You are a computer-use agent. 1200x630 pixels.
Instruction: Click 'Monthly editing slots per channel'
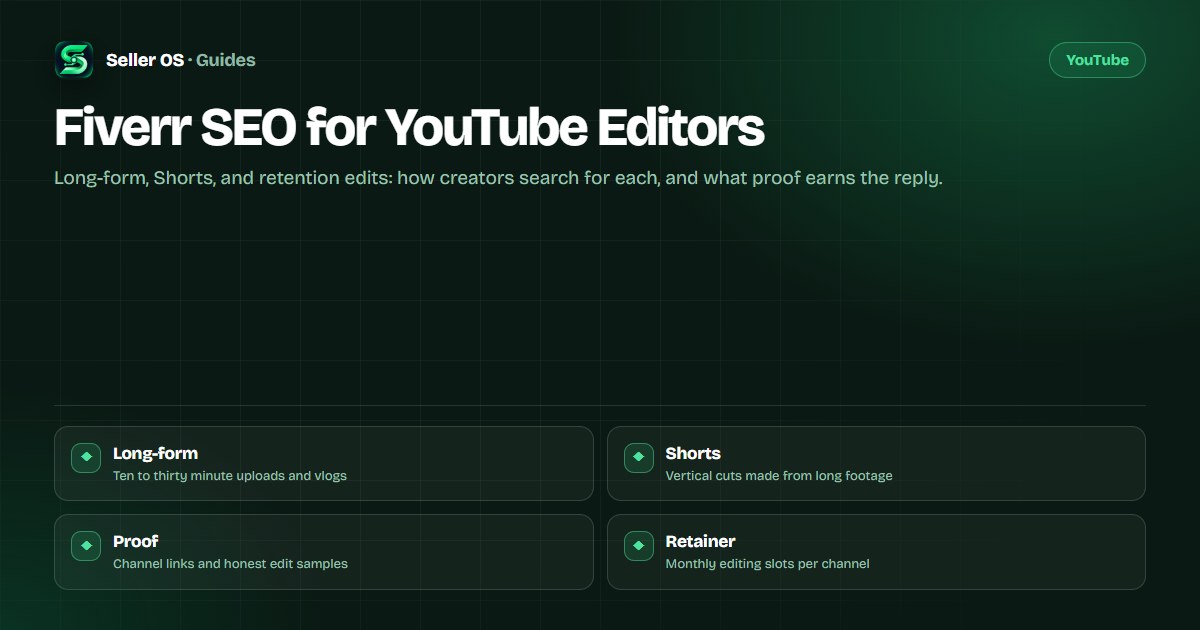(x=767, y=564)
